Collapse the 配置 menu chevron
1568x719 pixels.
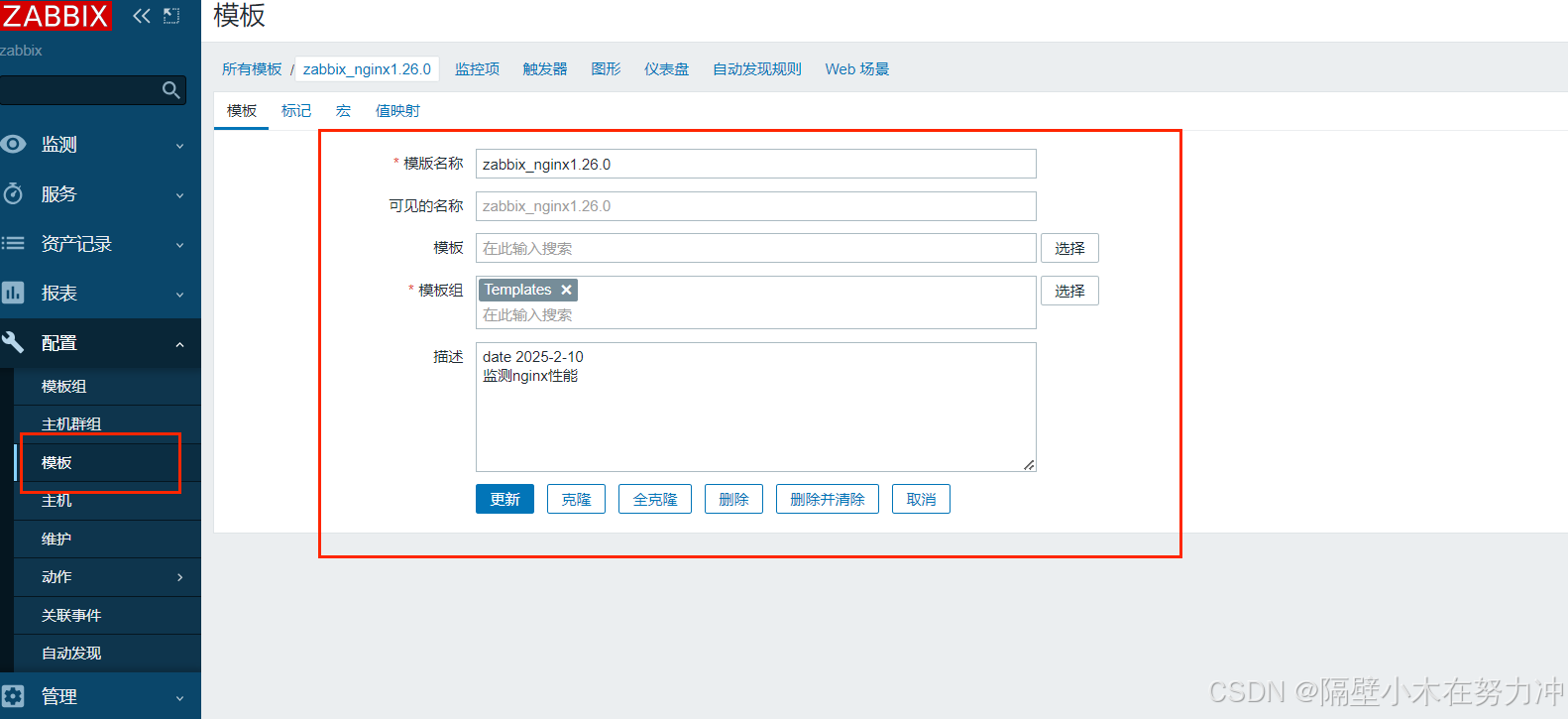(179, 344)
